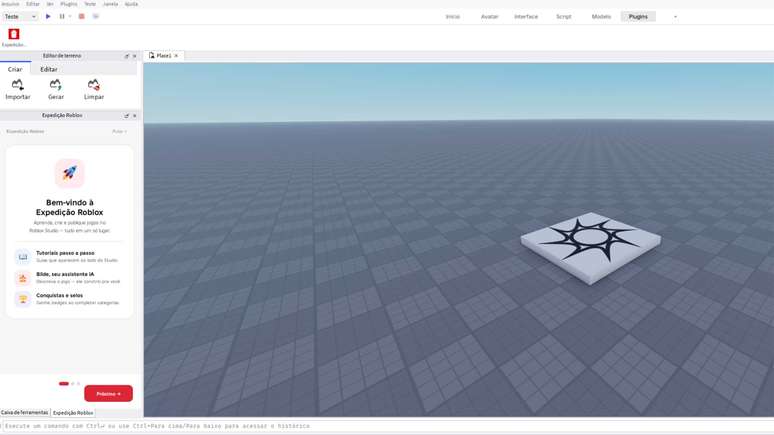Switch to Caixa de ferramentas bottom tab
The width and height of the screenshot is (774, 435).
[x=25, y=412]
